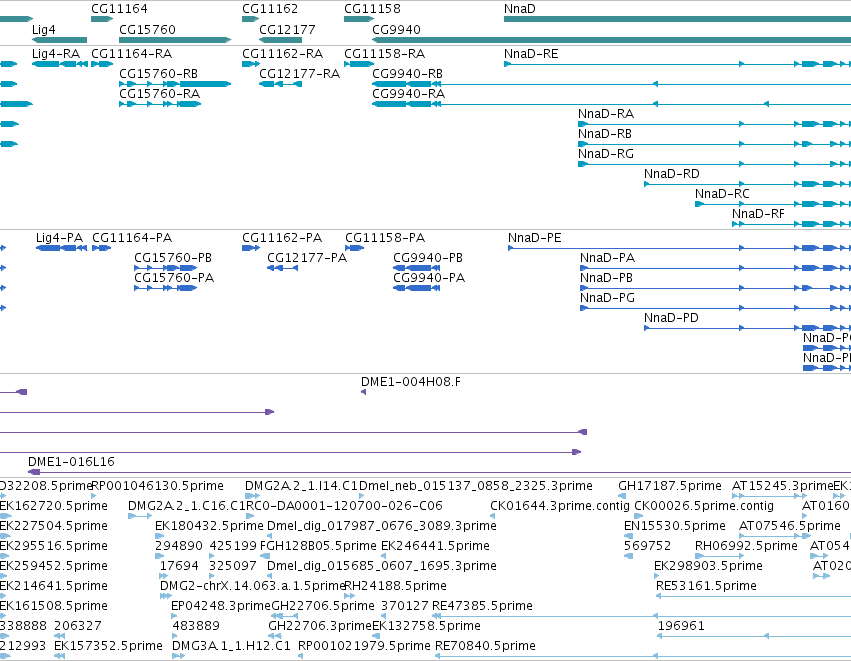Select transcript CG15760-RA

(x=160, y=104)
